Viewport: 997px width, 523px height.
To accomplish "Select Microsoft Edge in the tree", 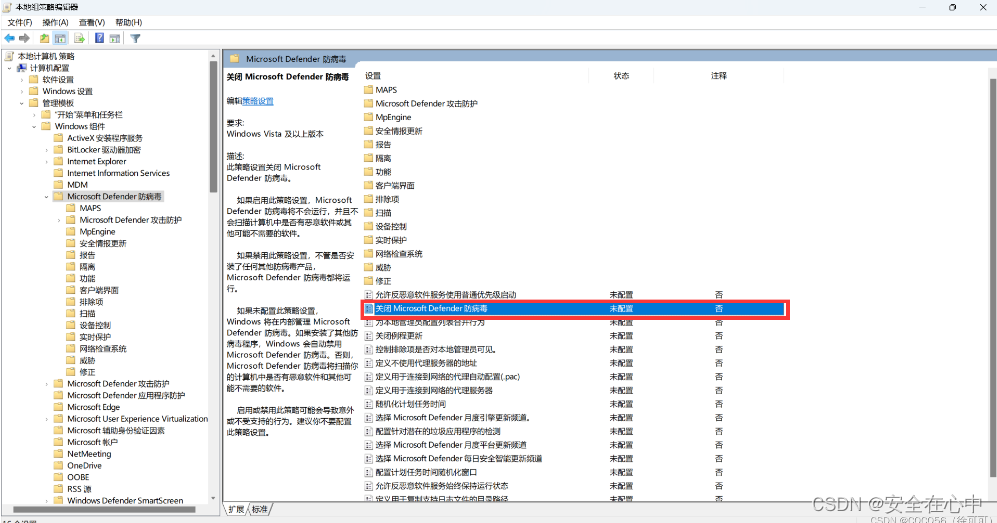I will point(93,407).
